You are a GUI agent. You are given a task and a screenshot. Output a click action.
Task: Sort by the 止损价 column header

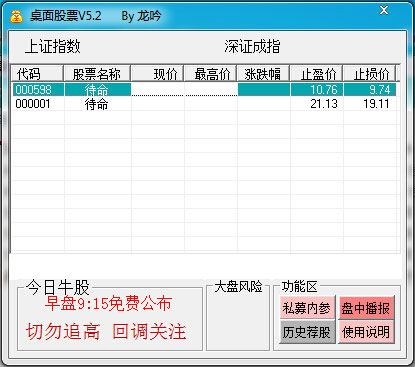click(x=369, y=74)
